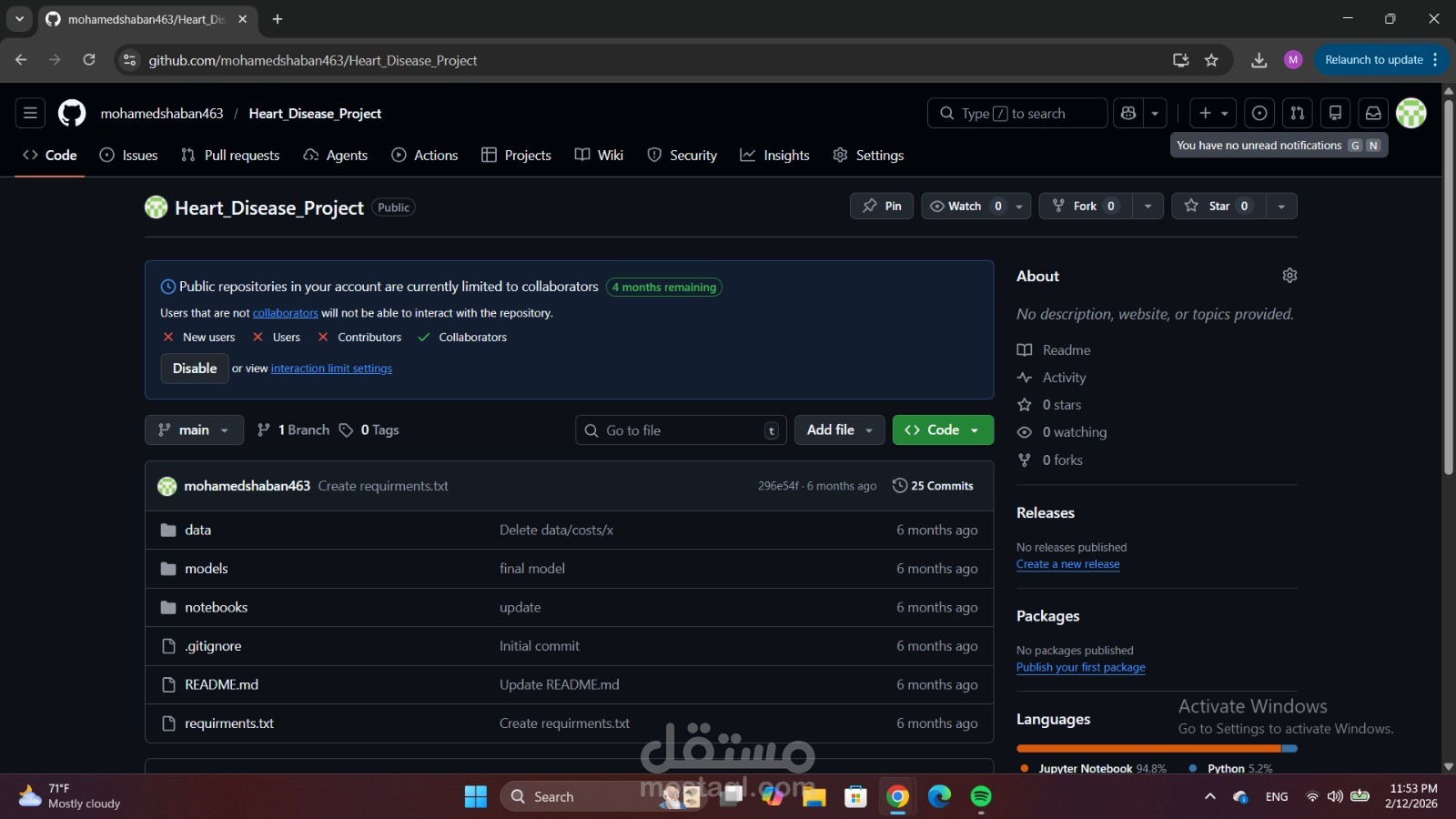The width and height of the screenshot is (1456, 819).
Task: Click the data folder icon
Action: [x=168, y=530]
